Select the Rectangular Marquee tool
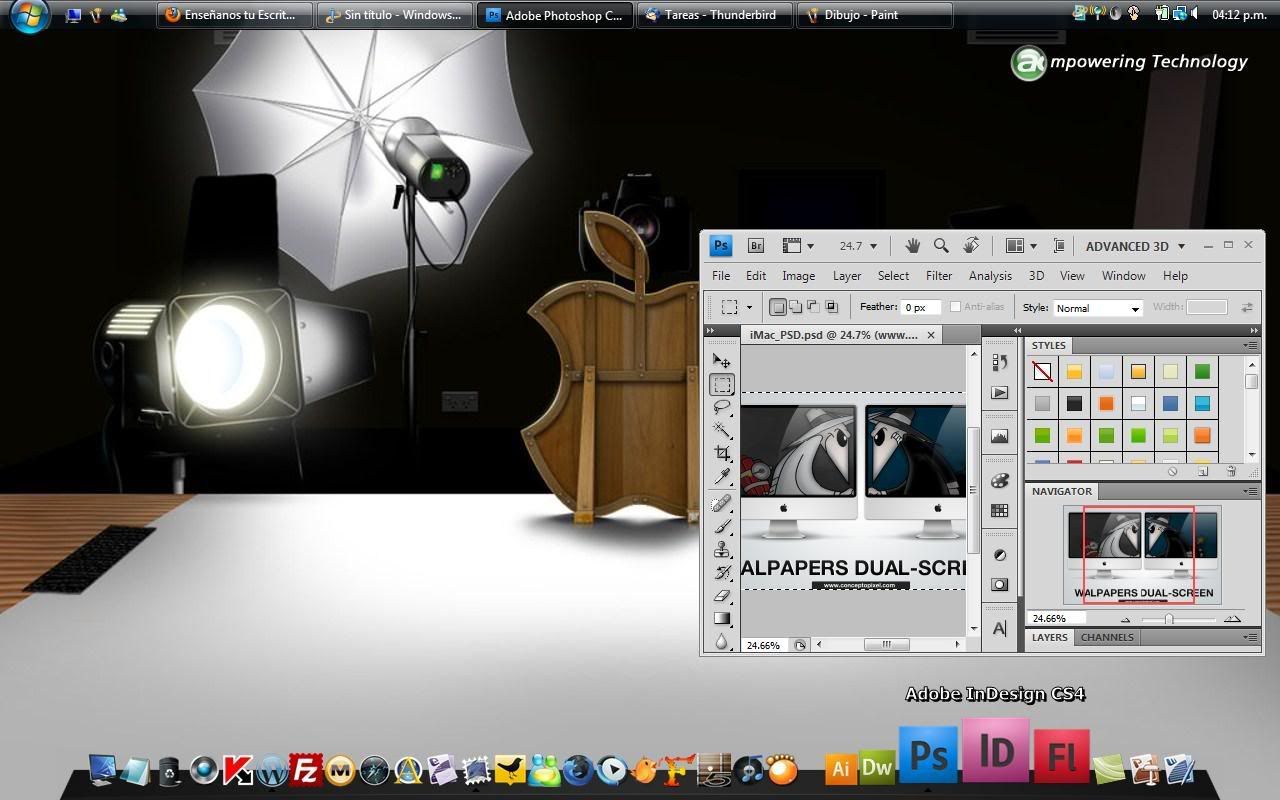The image size is (1280, 800). point(722,385)
